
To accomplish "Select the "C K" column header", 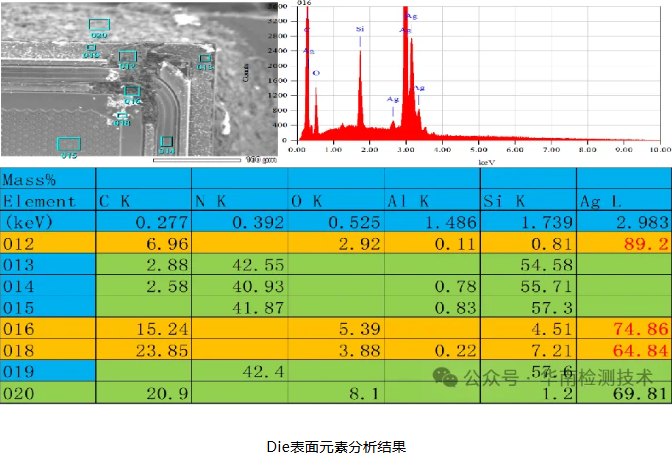I will tap(144, 200).
